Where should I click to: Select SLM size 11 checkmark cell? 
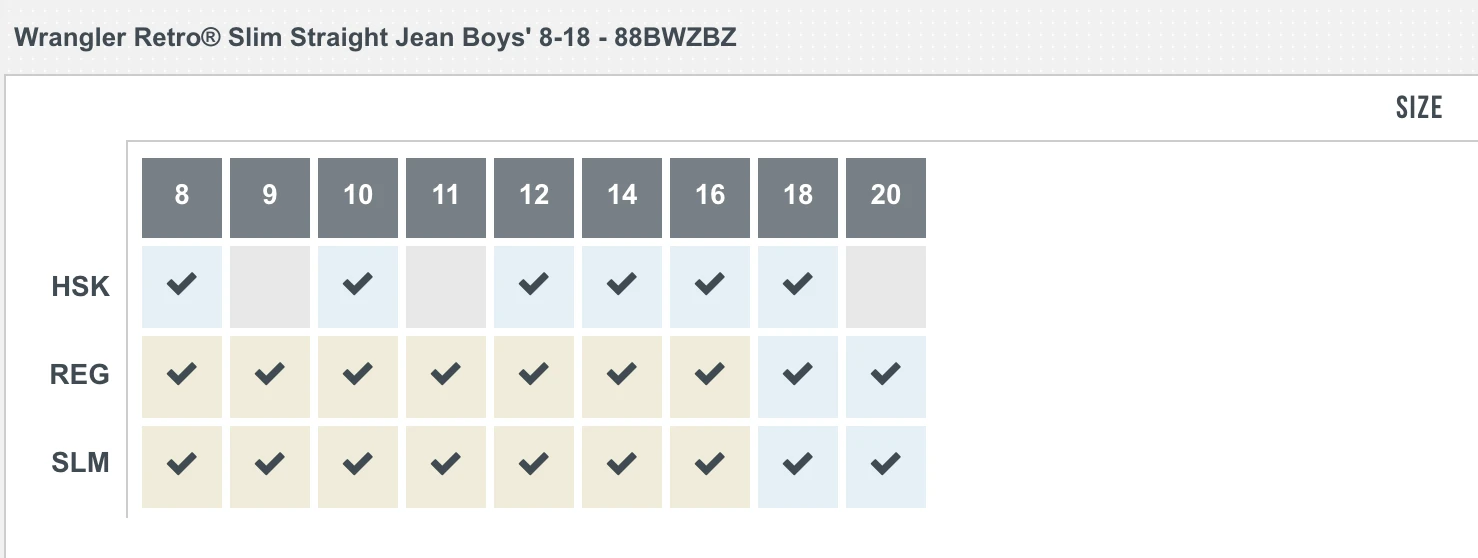(x=446, y=466)
